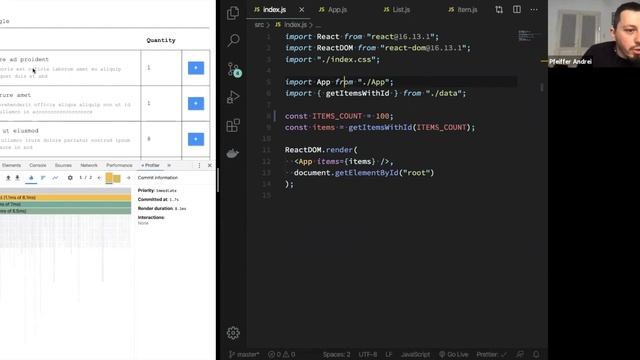The image size is (640, 360).
Task: Open the DevTools Console tab
Action: coord(38,165)
